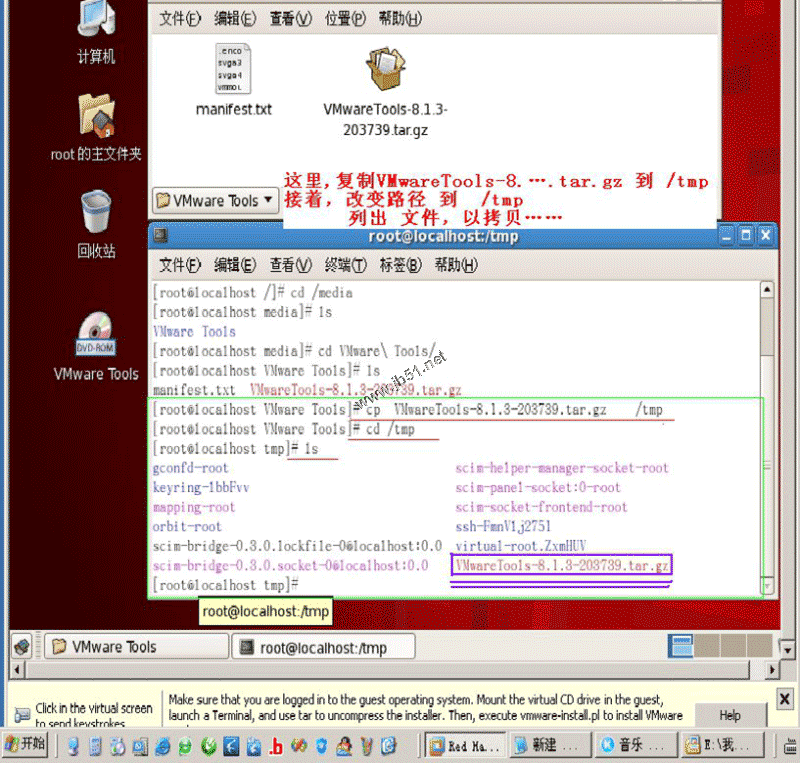This screenshot has height=763, width=800.
Task: Click the red 'b' quick launch icon
Action: pos(276,746)
